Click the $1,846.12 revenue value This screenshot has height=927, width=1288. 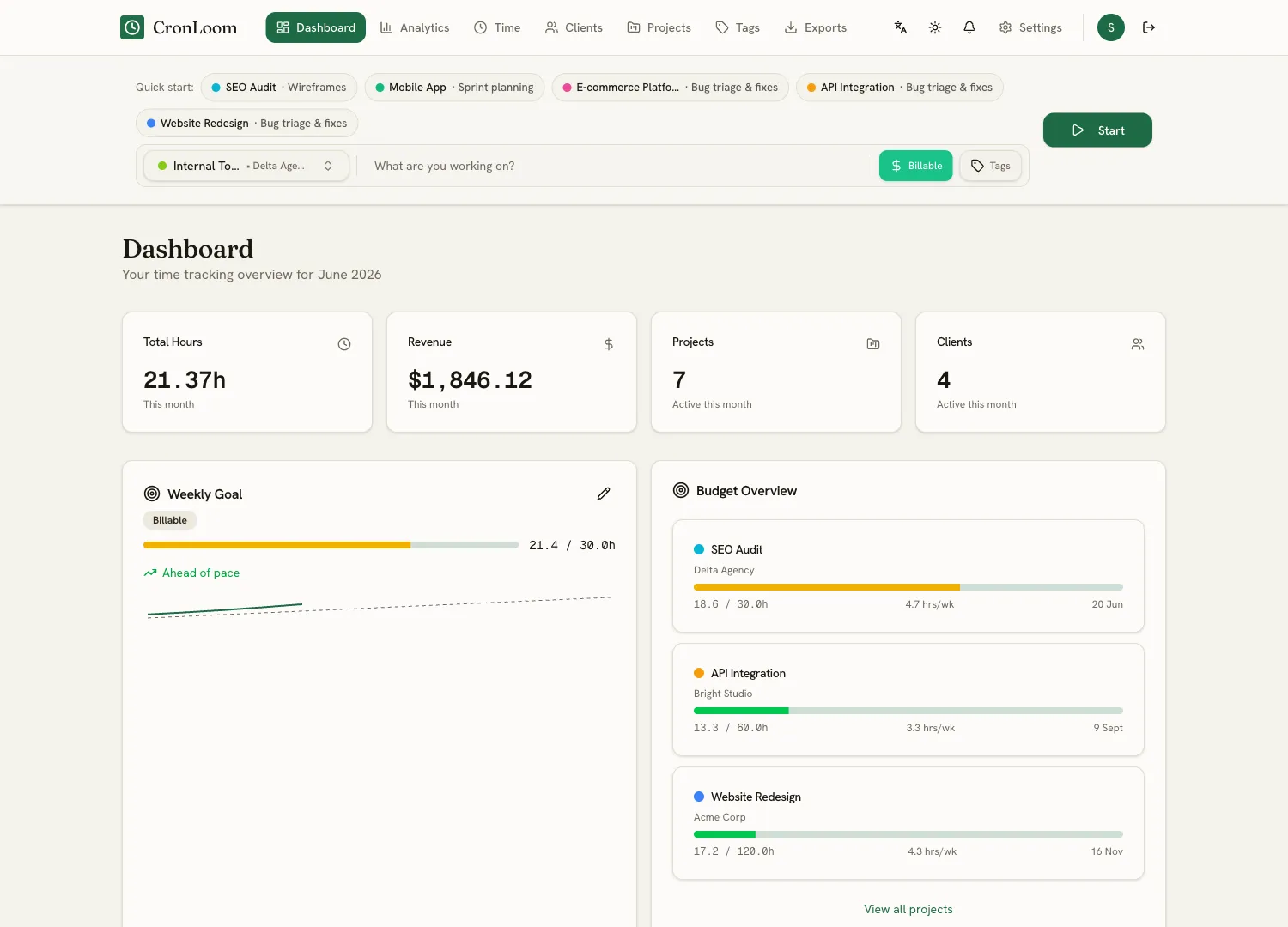tap(470, 379)
